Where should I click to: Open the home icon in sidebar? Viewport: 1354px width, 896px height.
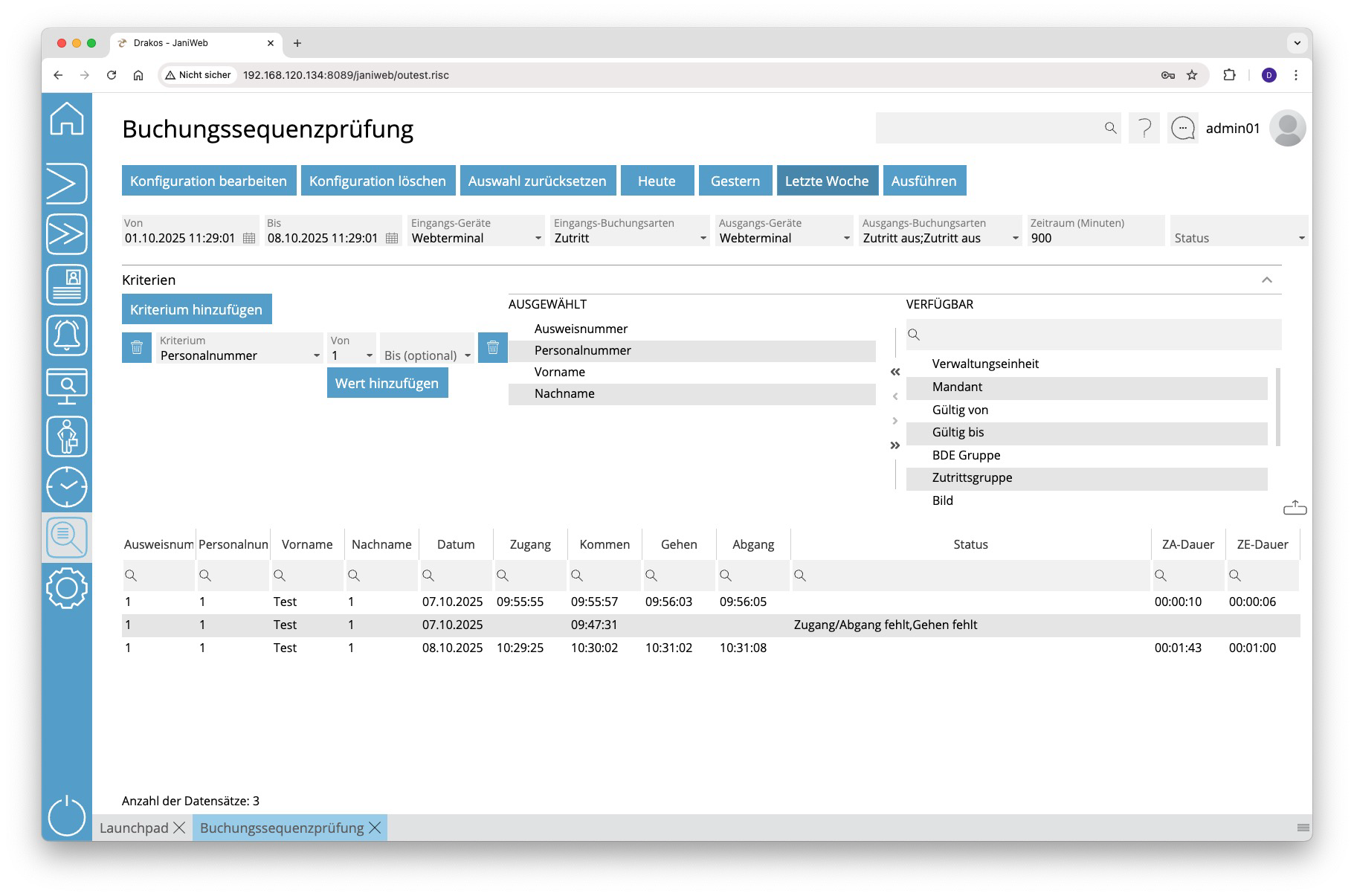[x=67, y=119]
